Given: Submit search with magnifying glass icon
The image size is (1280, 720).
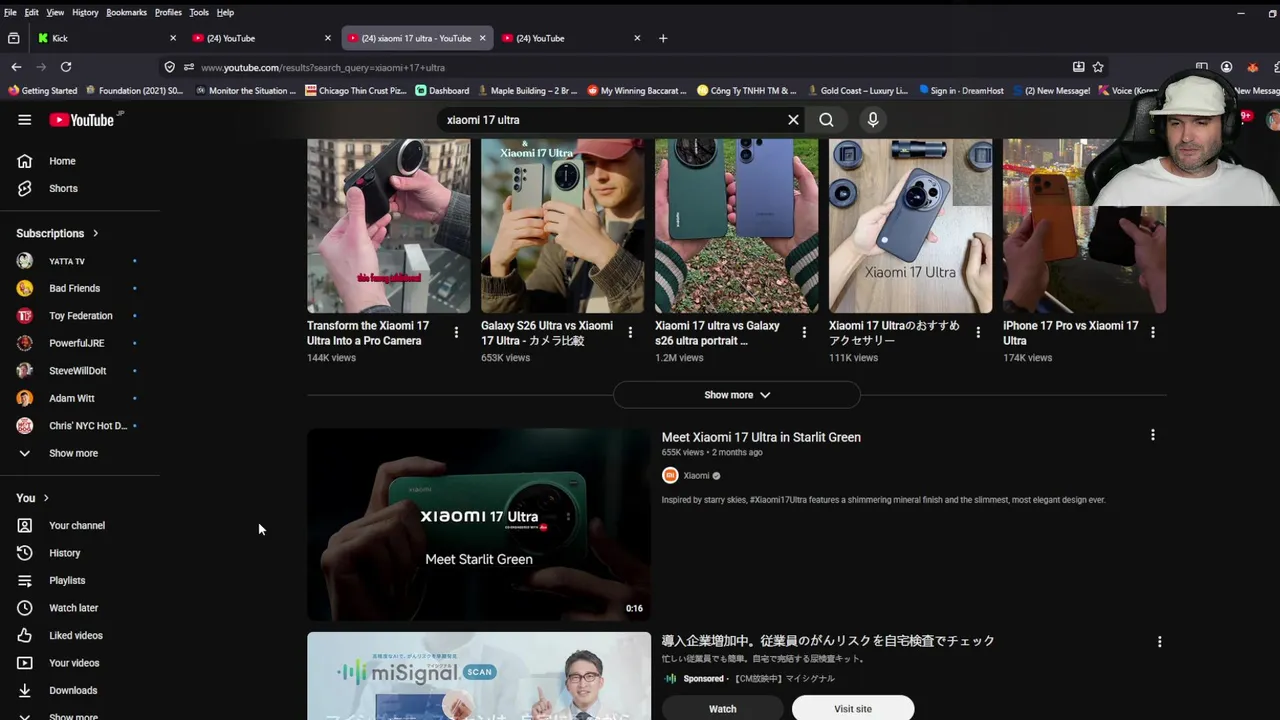Looking at the screenshot, I should click(826, 120).
